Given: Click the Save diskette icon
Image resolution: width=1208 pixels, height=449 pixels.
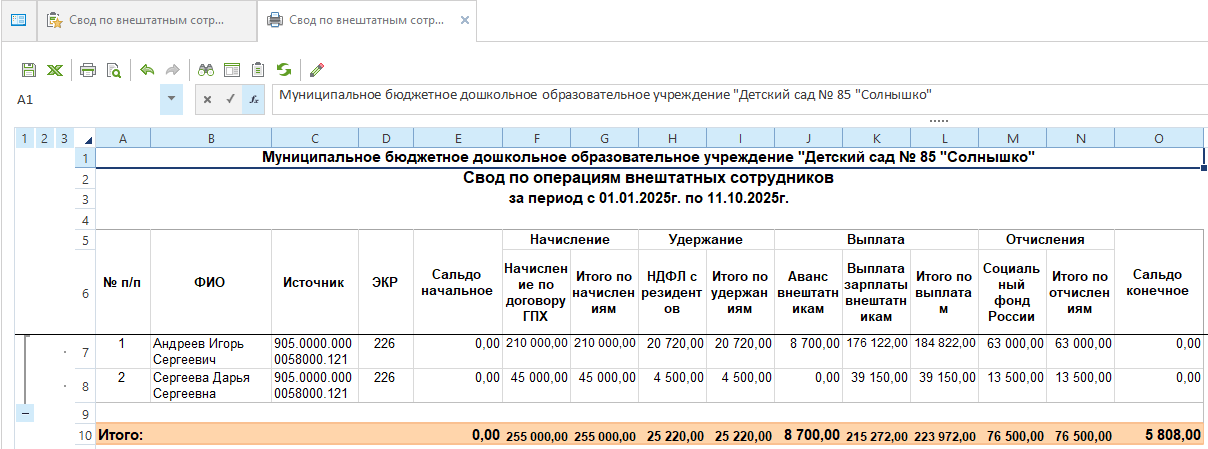Looking at the screenshot, I should [x=29, y=70].
